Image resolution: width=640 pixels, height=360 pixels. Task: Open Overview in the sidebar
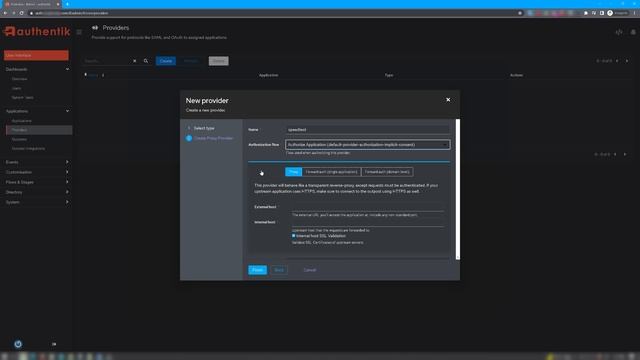coord(19,79)
